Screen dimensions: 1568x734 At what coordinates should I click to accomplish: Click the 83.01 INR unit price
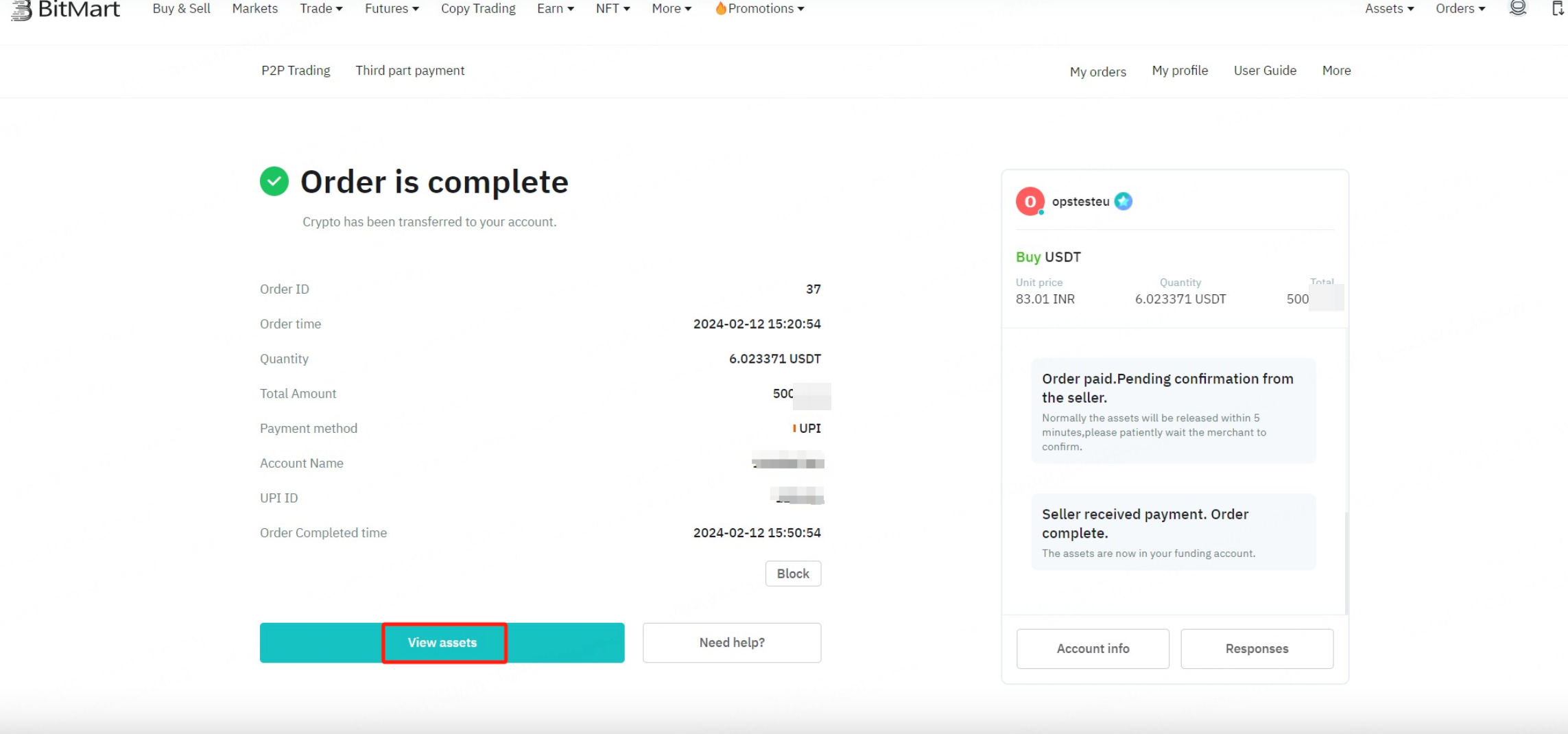(x=1045, y=299)
